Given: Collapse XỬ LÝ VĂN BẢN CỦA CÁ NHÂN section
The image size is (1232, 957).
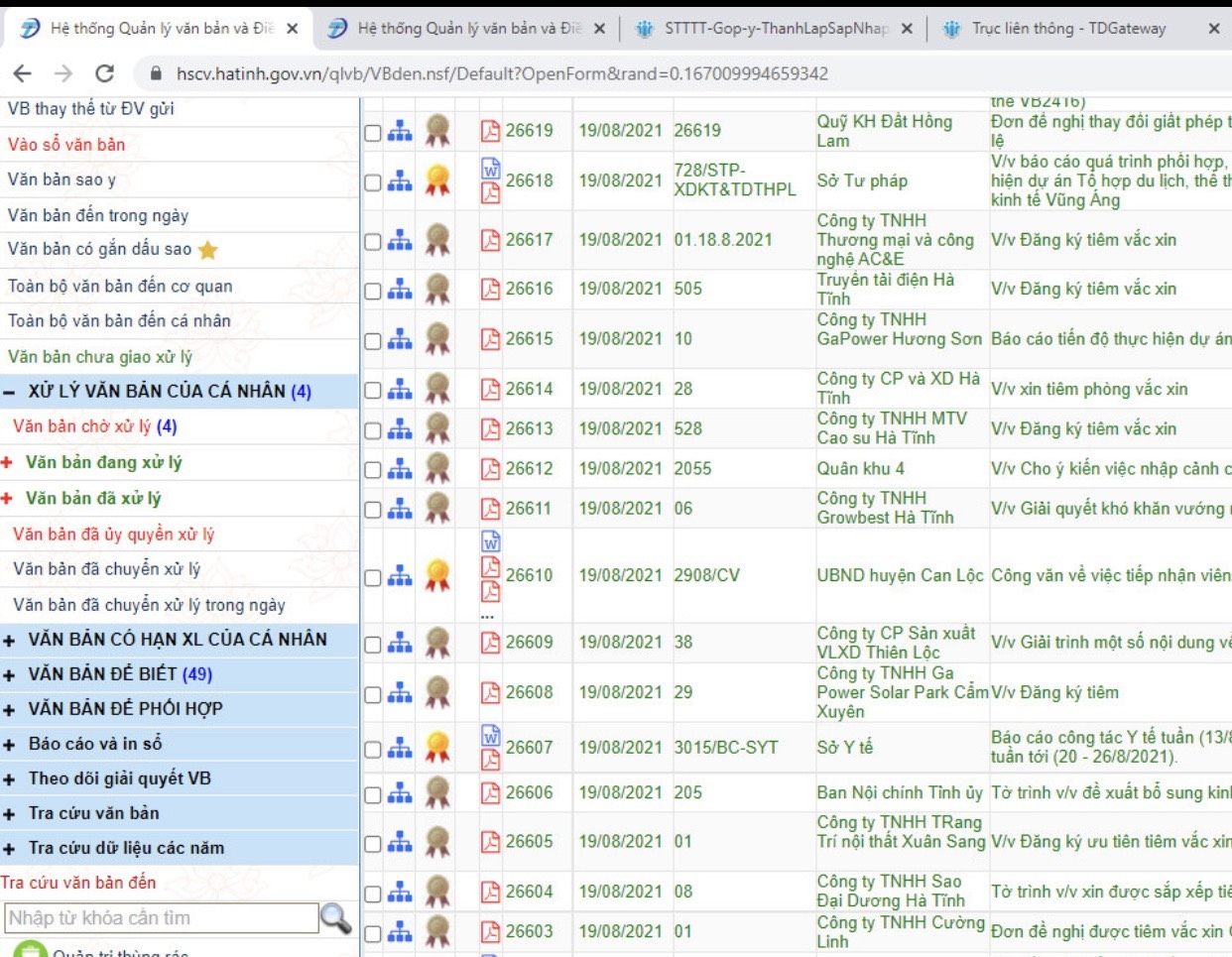Looking at the screenshot, I should pos(9,393).
